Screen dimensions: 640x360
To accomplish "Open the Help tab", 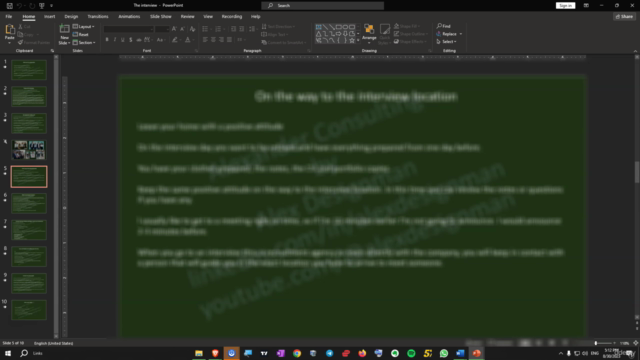I will coord(256,17).
